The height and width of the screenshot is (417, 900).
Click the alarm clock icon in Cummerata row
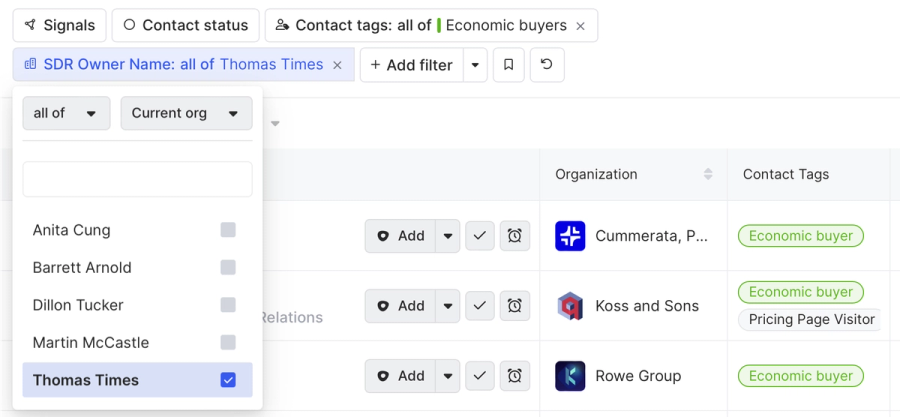[514, 236]
